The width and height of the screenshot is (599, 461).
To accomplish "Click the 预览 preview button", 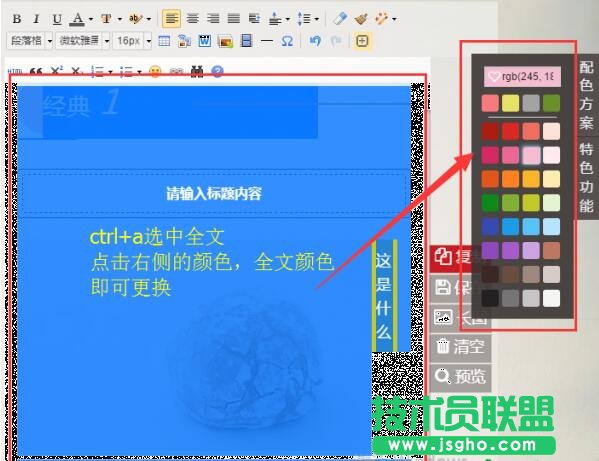I will pos(460,377).
